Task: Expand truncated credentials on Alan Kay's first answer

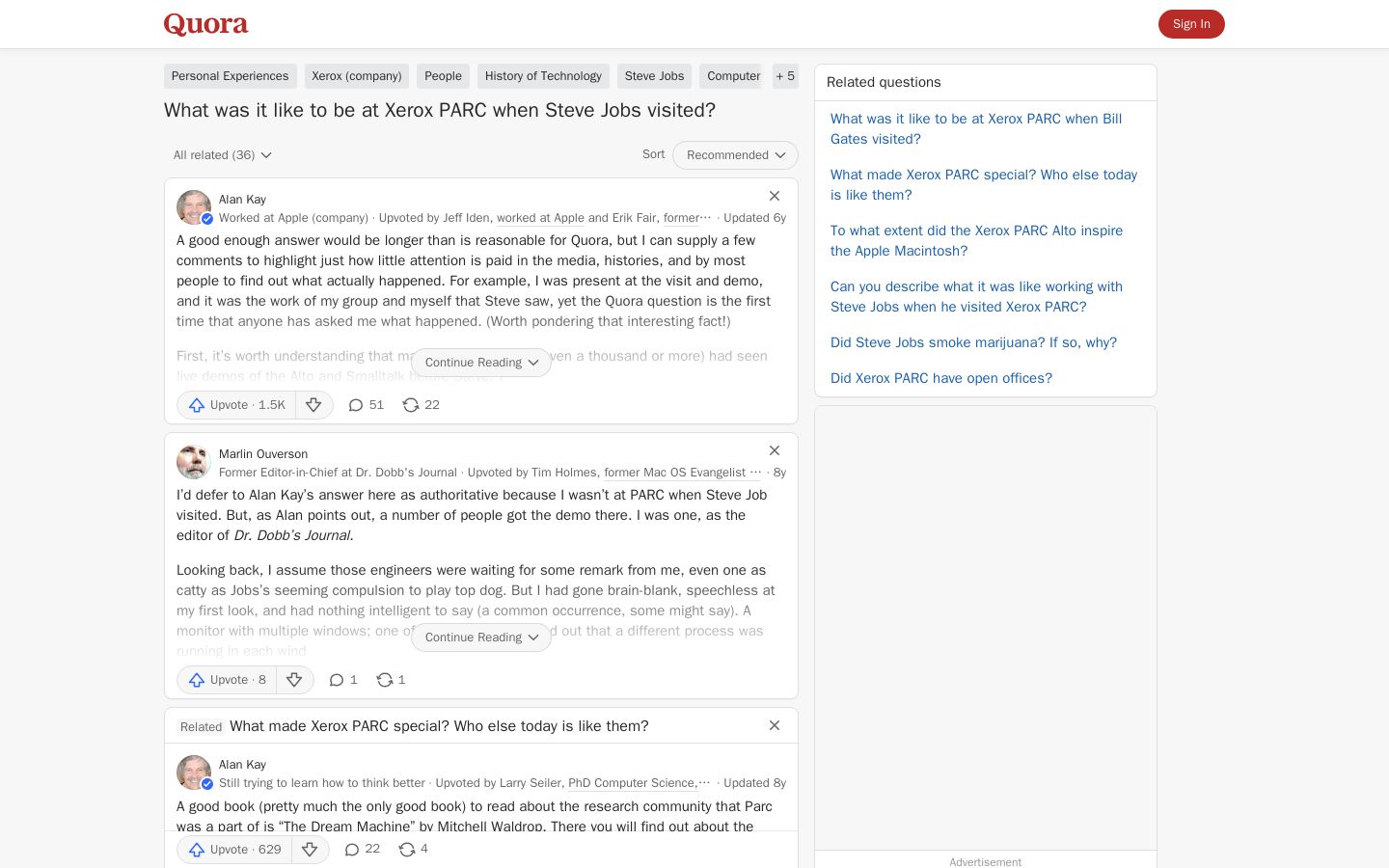Action: click(x=706, y=218)
